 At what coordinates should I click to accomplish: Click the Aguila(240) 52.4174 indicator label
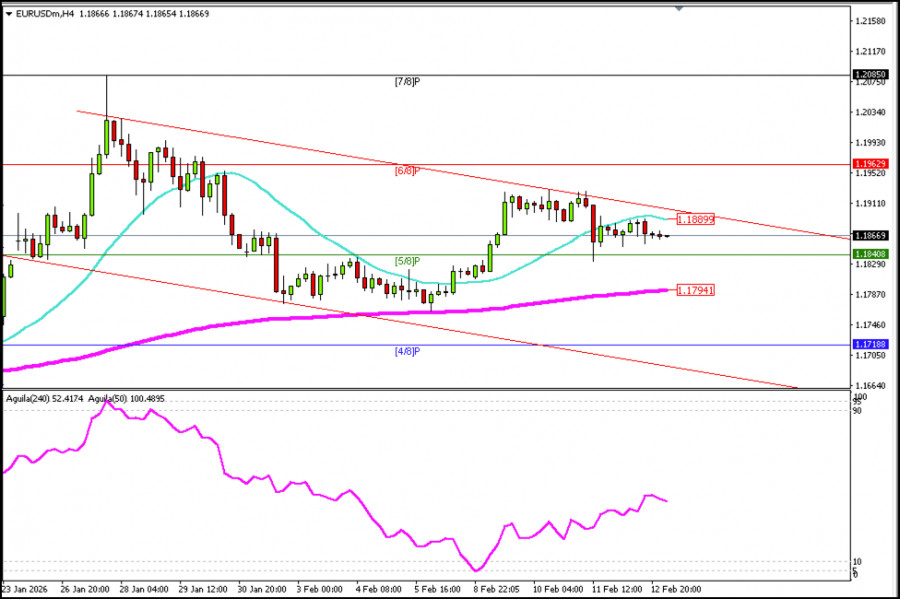[x=45, y=398]
